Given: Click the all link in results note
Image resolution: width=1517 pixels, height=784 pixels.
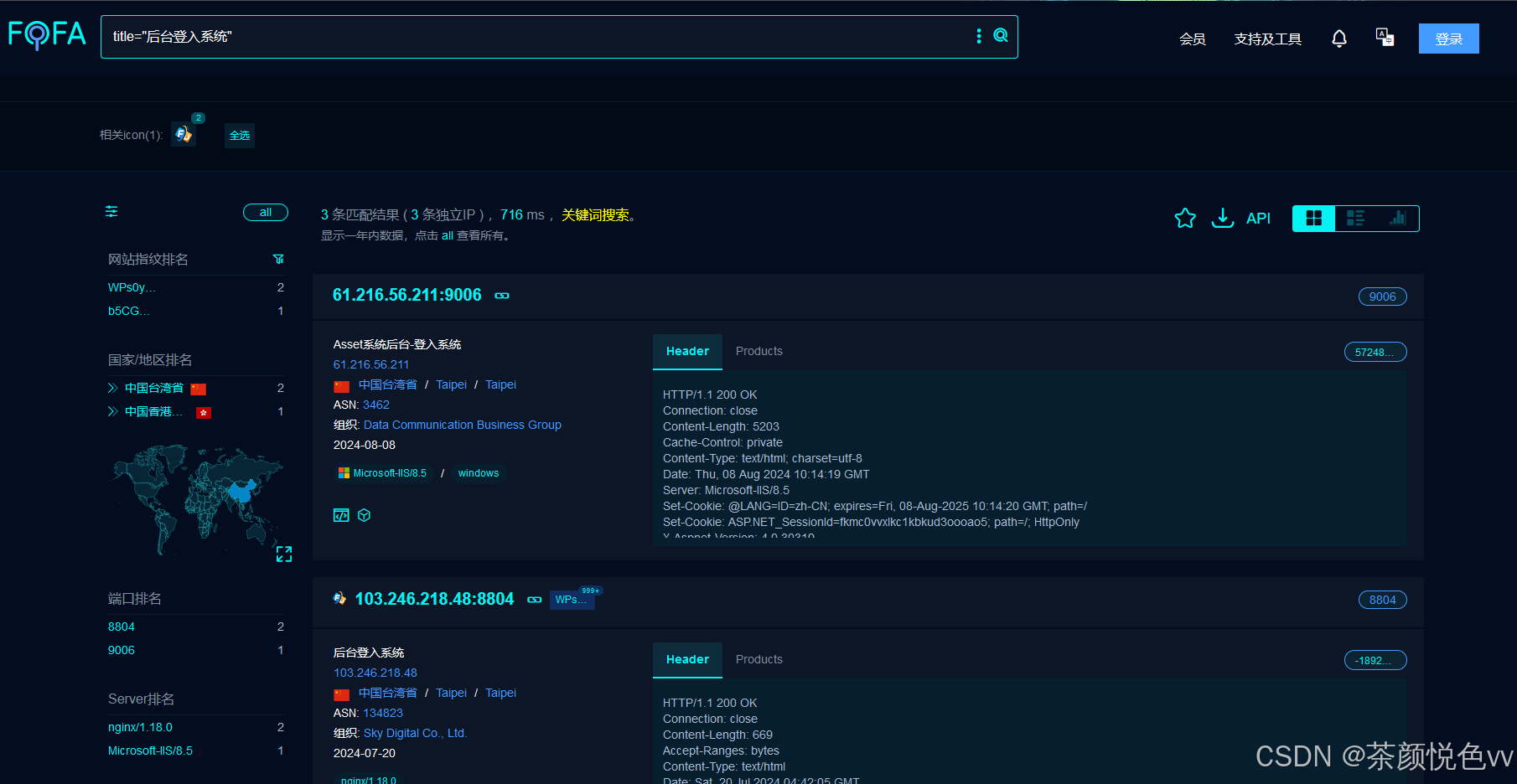Looking at the screenshot, I should [448, 235].
